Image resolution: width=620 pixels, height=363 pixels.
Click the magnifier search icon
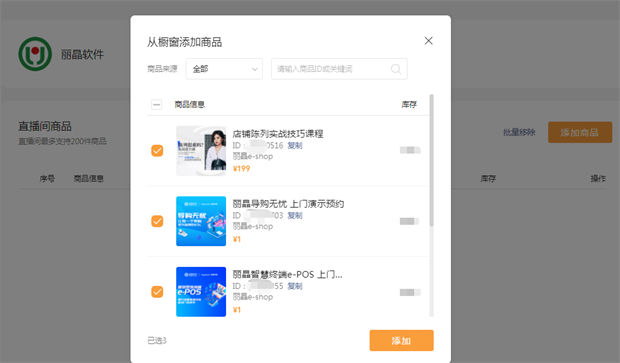[396, 69]
